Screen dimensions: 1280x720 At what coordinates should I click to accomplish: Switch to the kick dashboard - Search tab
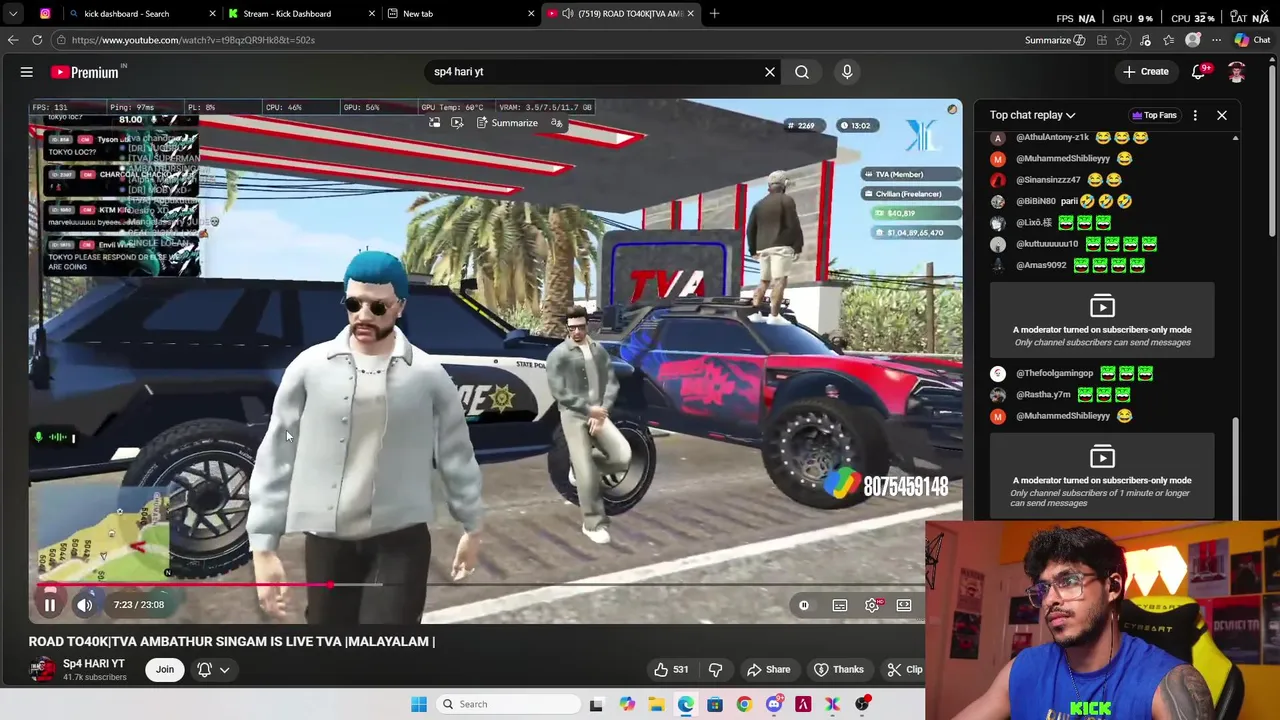[x=141, y=14]
